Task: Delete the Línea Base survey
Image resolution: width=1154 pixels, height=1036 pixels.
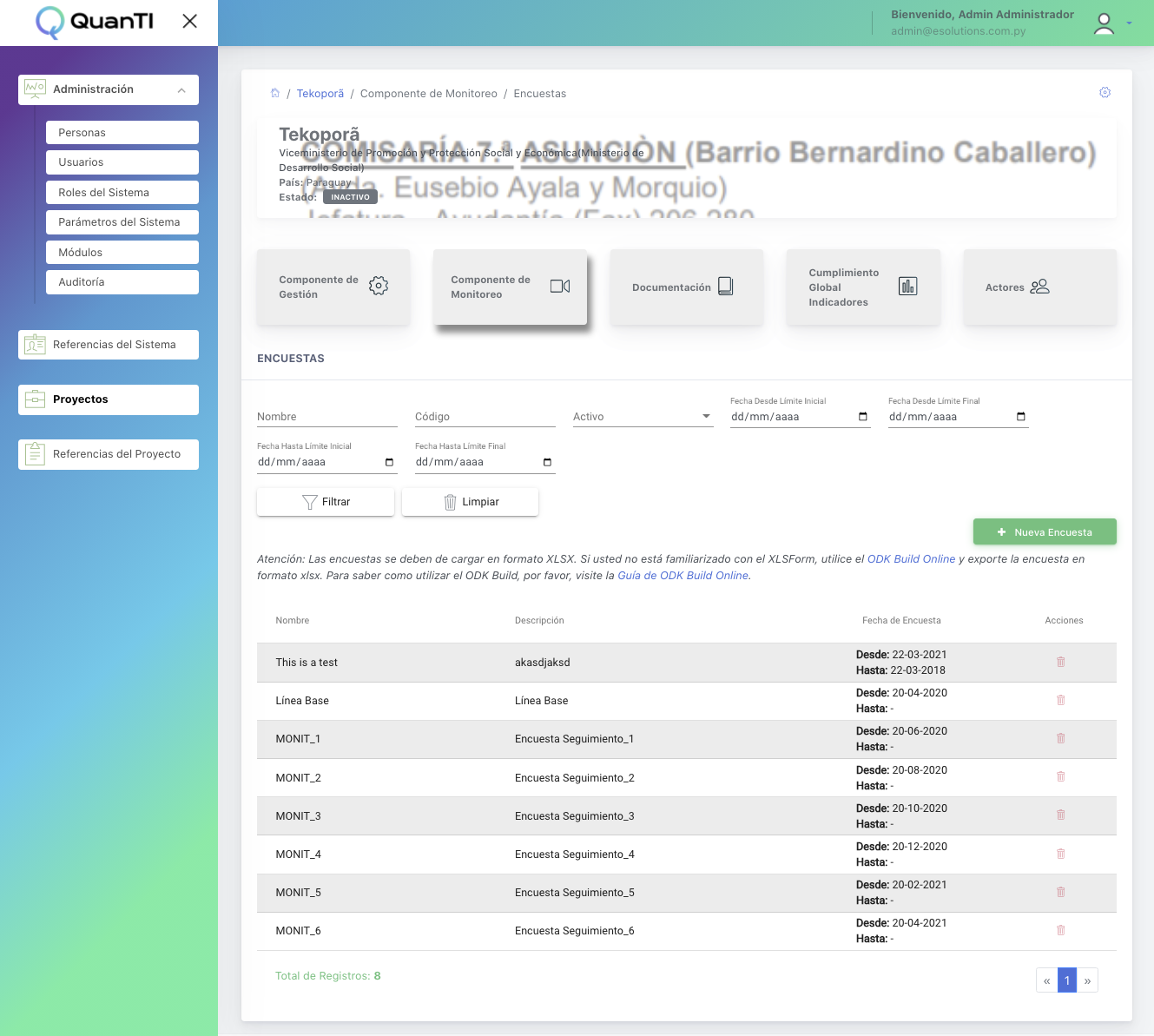Action: point(1060,700)
